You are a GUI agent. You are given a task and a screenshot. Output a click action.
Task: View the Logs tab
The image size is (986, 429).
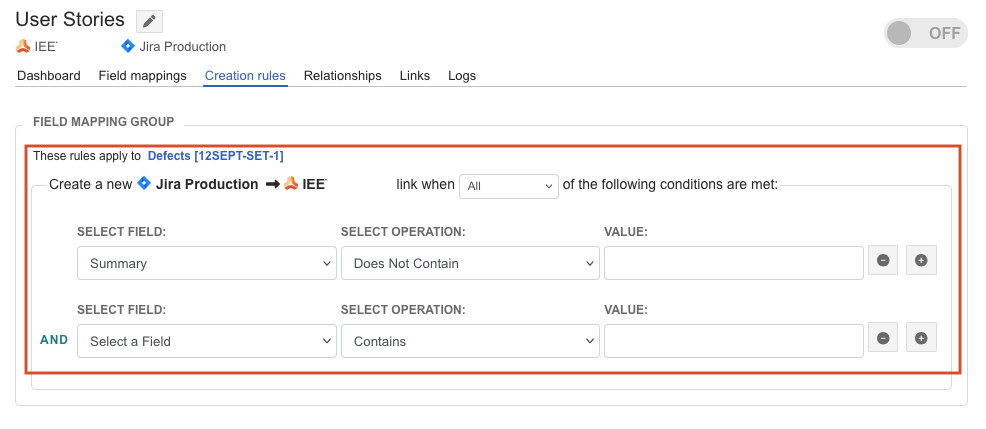tap(462, 75)
